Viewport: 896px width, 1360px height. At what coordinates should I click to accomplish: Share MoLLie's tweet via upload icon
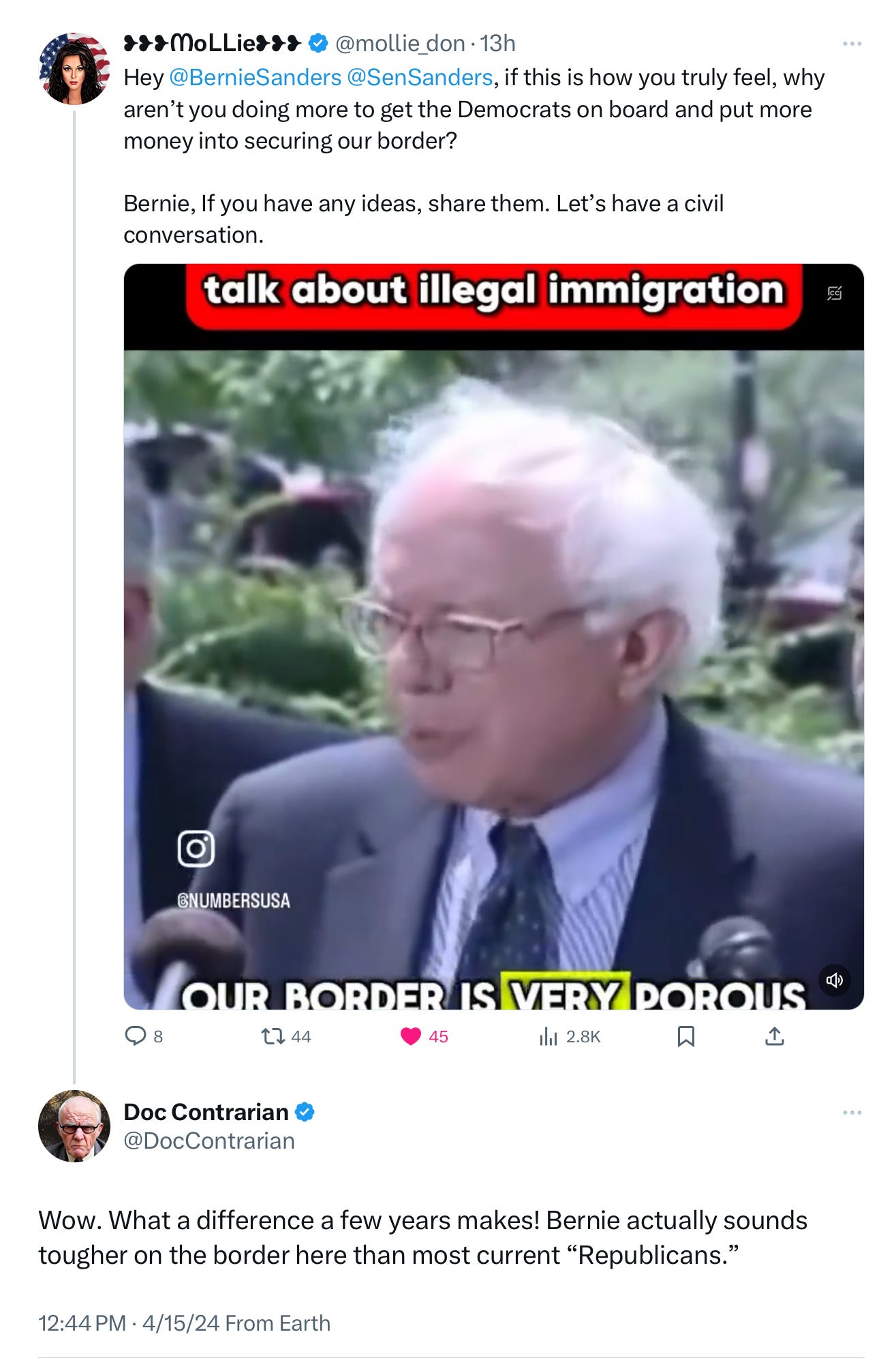click(775, 1036)
